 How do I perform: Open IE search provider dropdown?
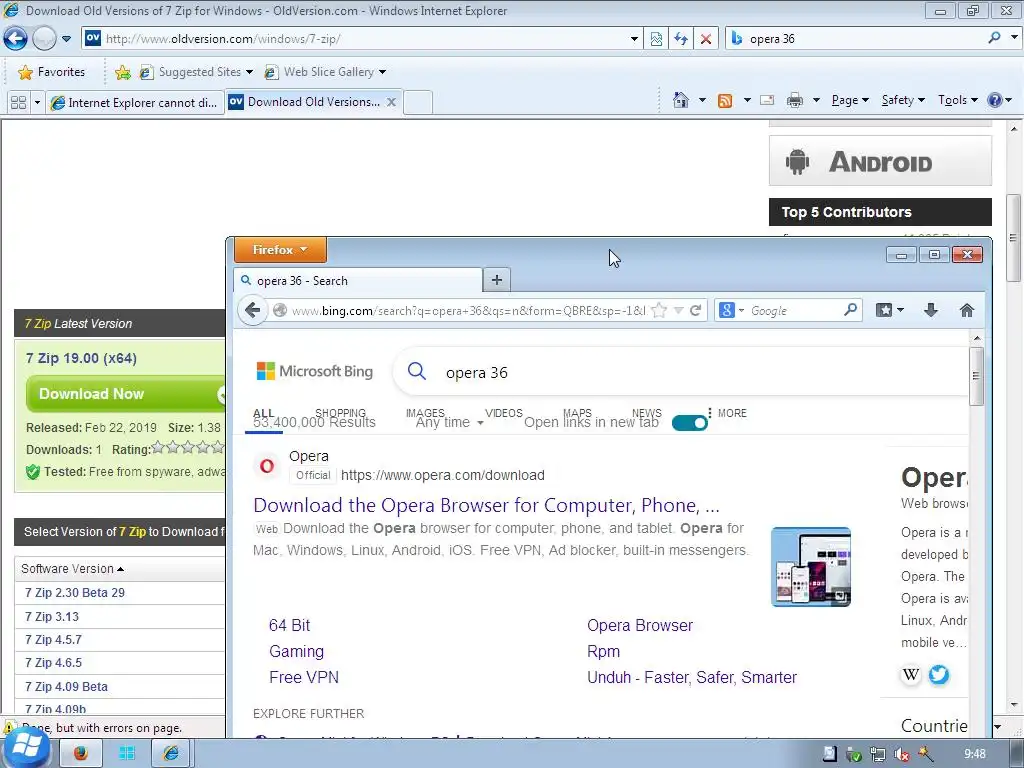tap(1014, 38)
